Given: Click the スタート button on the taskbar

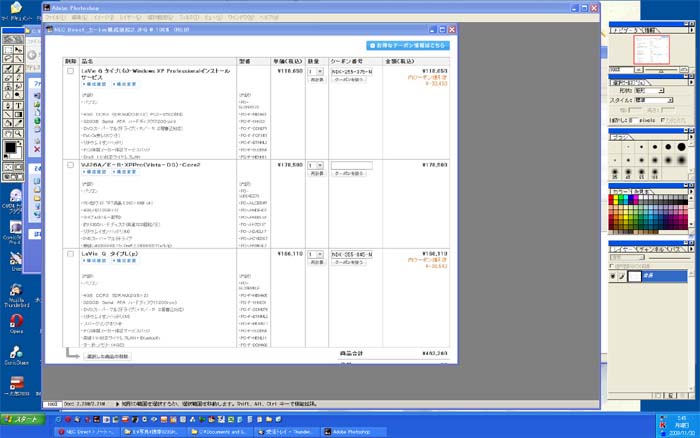Looking at the screenshot, I should [22, 419].
